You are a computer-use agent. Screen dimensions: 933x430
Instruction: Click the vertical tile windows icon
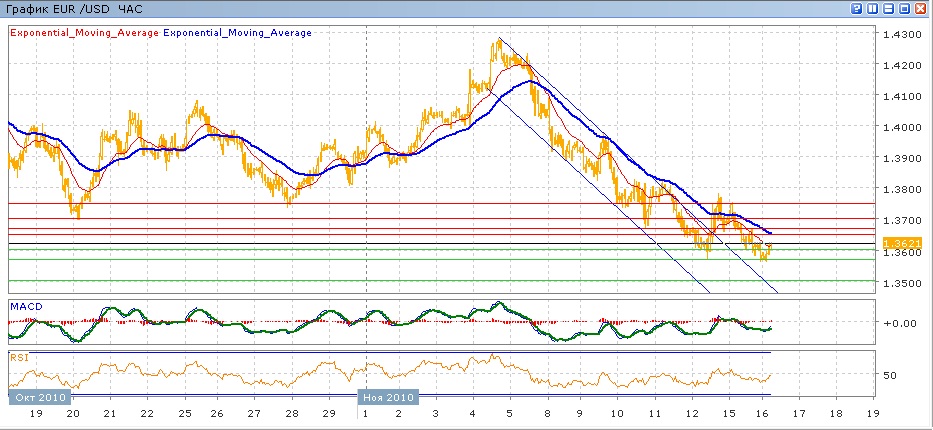873,8
